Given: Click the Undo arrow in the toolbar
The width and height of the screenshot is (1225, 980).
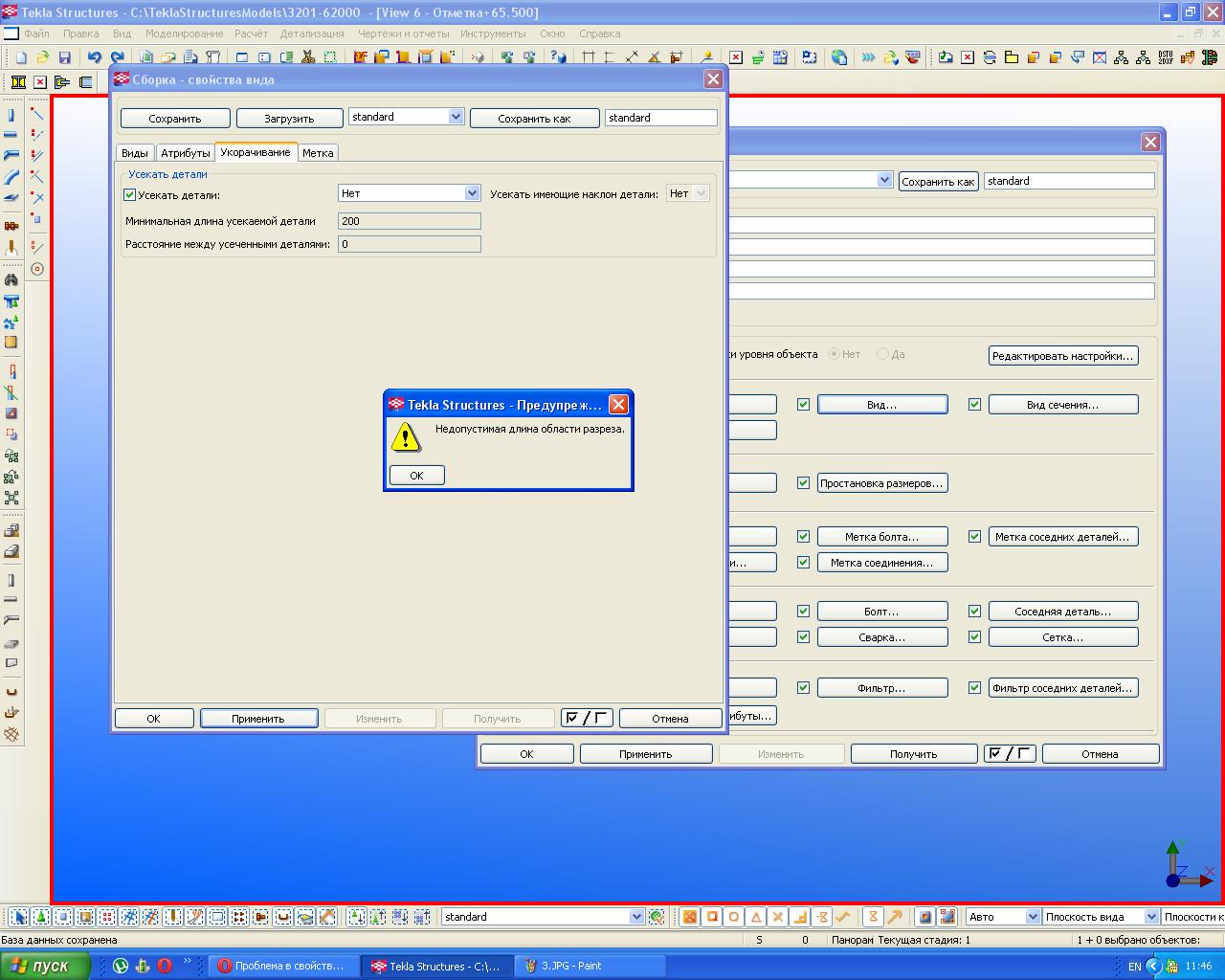Looking at the screenshot, I should (x=94, y=57).
